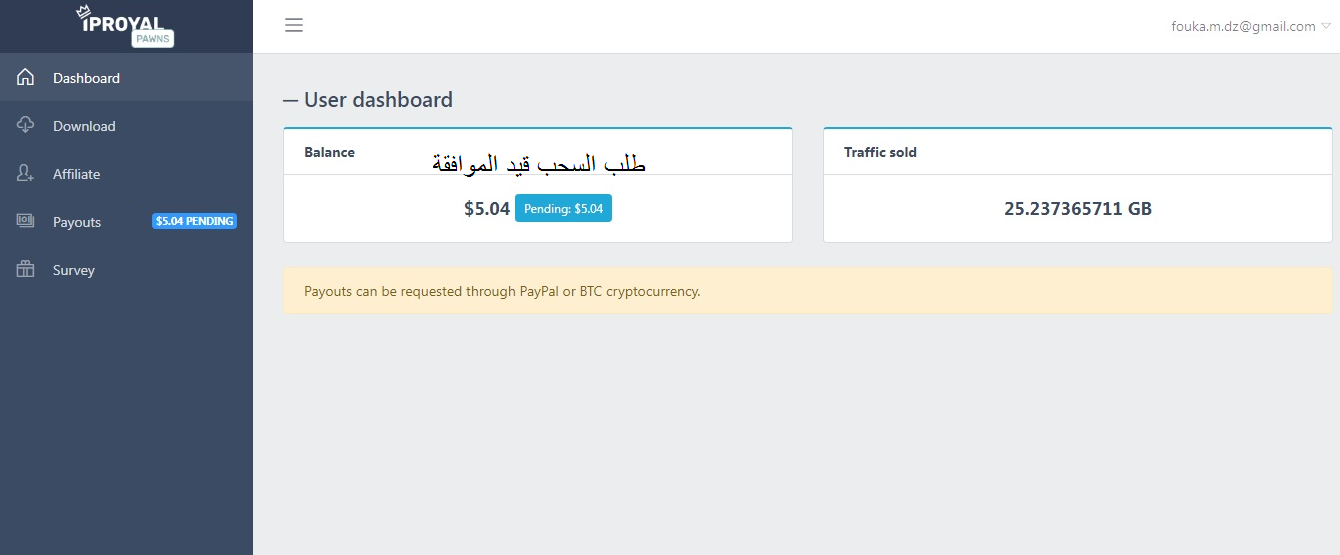Click the Survey gift icon

(26, 270)
